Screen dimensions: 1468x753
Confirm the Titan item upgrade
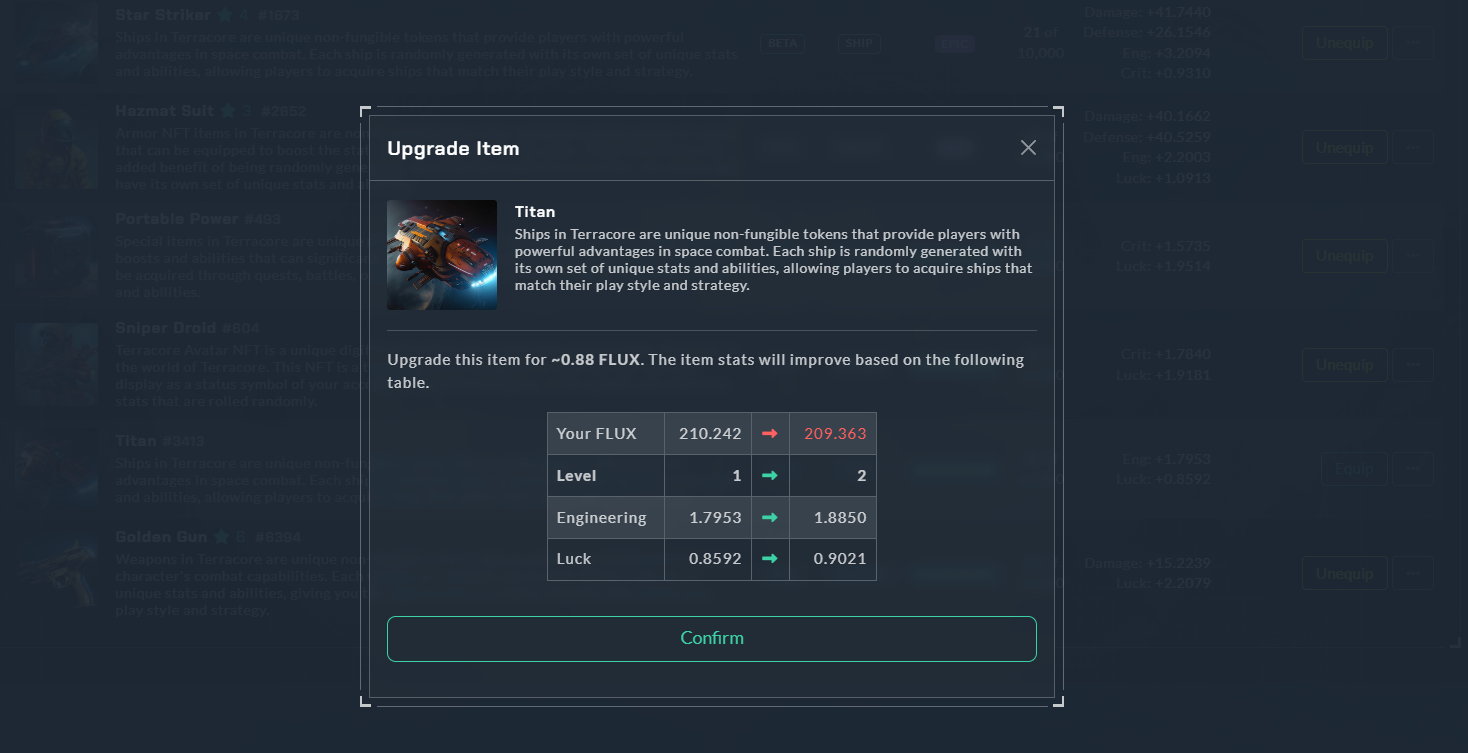tap(712, 638)
